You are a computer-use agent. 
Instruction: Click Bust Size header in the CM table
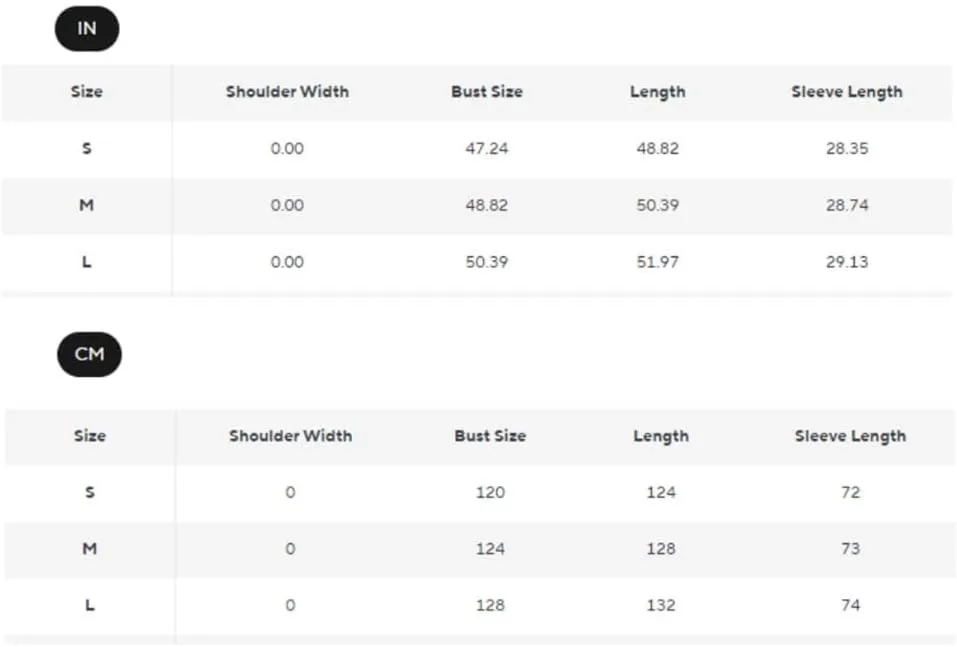click(x=490, y=436)
